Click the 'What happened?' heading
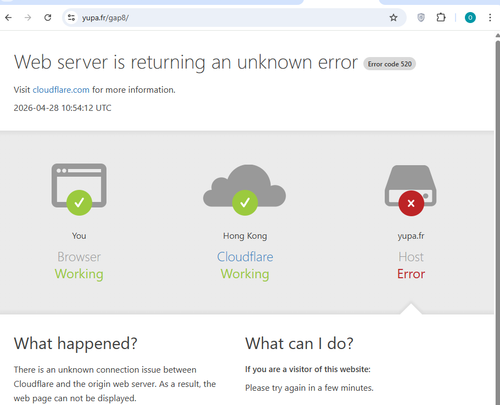 click(x=76, y=343)
